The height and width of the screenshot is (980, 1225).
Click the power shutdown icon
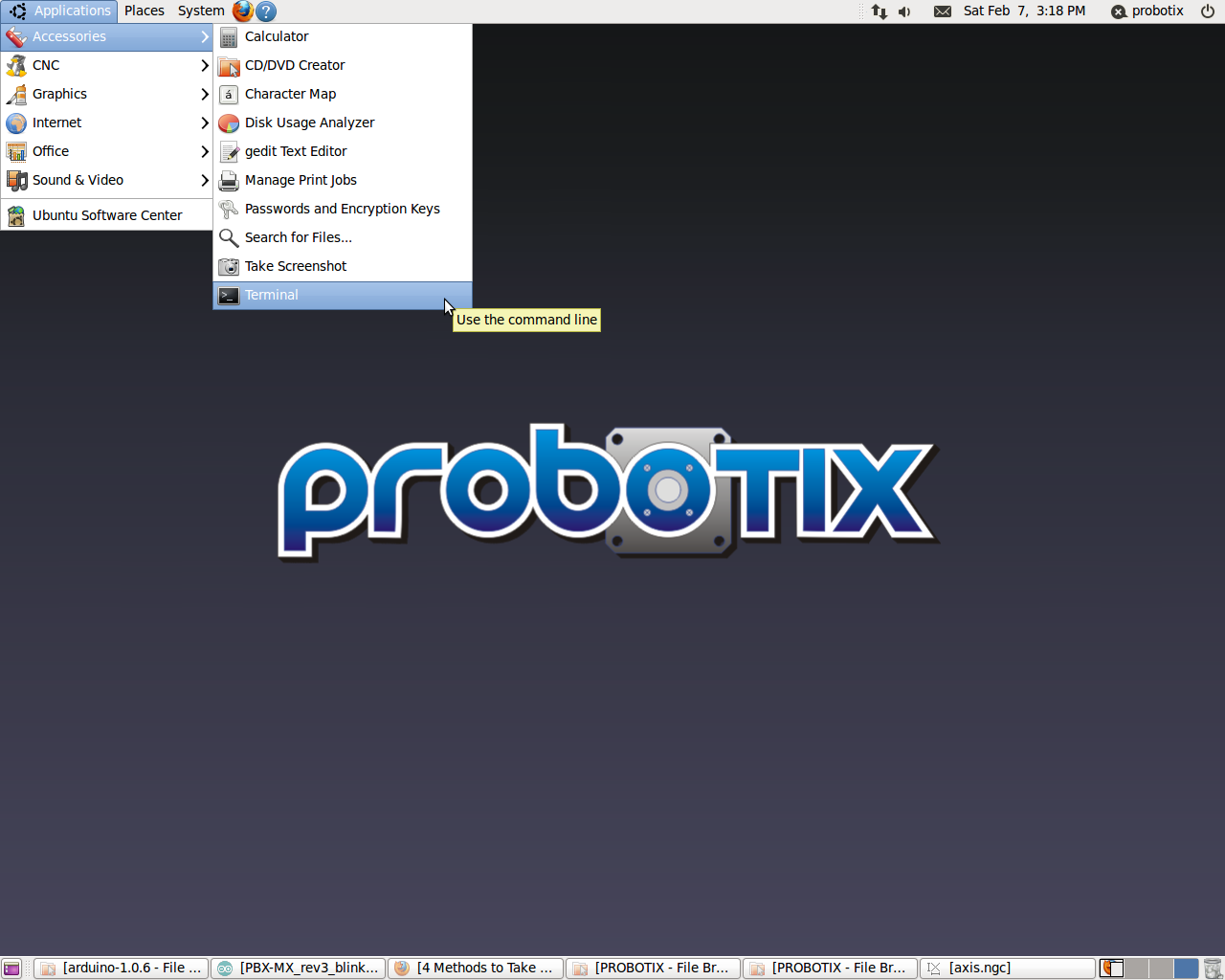1208,11
